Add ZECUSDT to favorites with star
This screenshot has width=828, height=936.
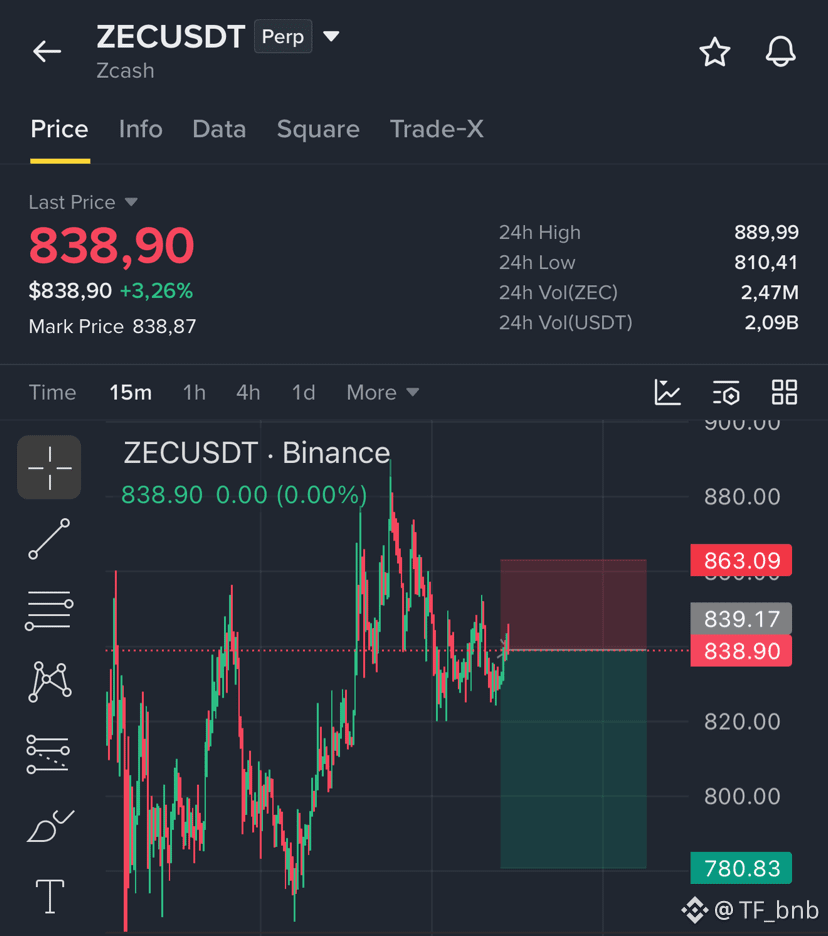click(x=715, y=52)
